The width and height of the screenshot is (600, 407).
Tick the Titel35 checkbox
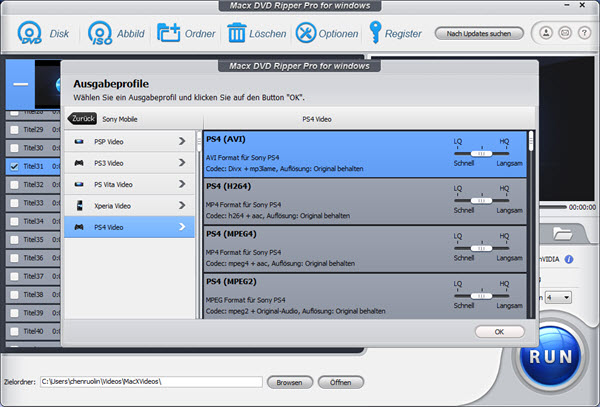14,240
